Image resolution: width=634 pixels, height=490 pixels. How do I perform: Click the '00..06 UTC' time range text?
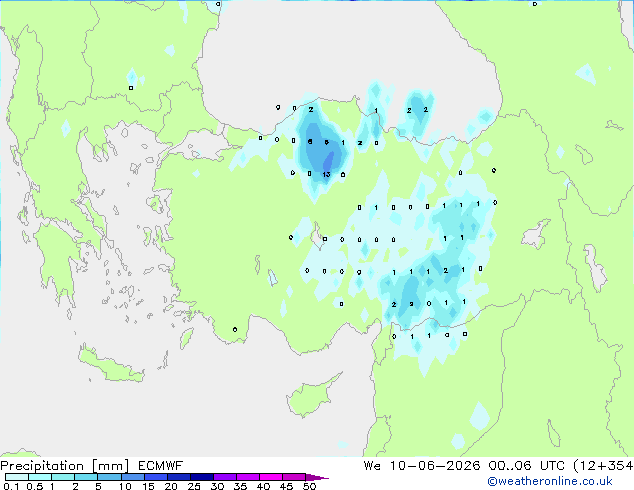(526, 466)
